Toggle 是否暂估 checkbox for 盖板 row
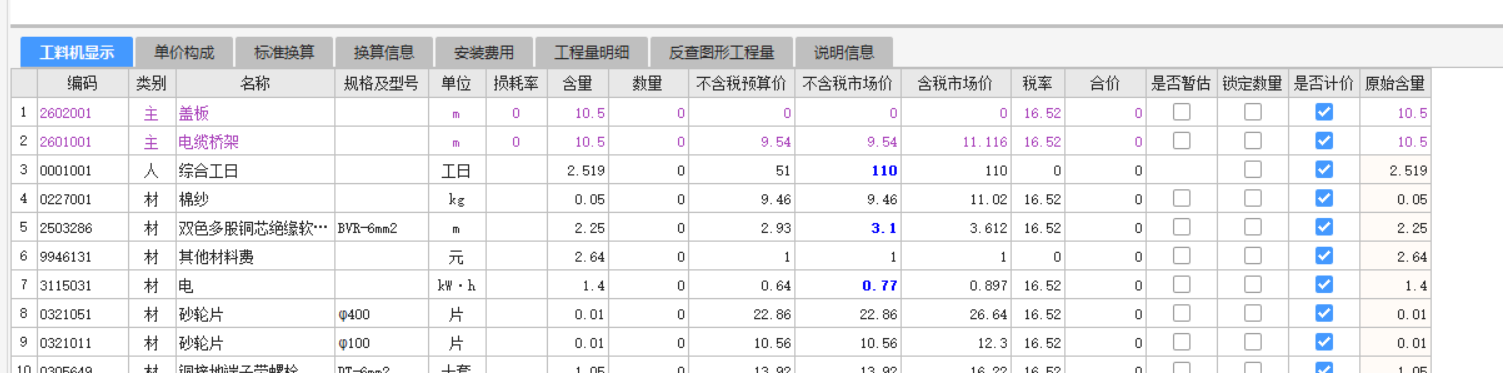Image resolution: width=1503 pixels, height=373 pixels. [x=1181, y=112]
